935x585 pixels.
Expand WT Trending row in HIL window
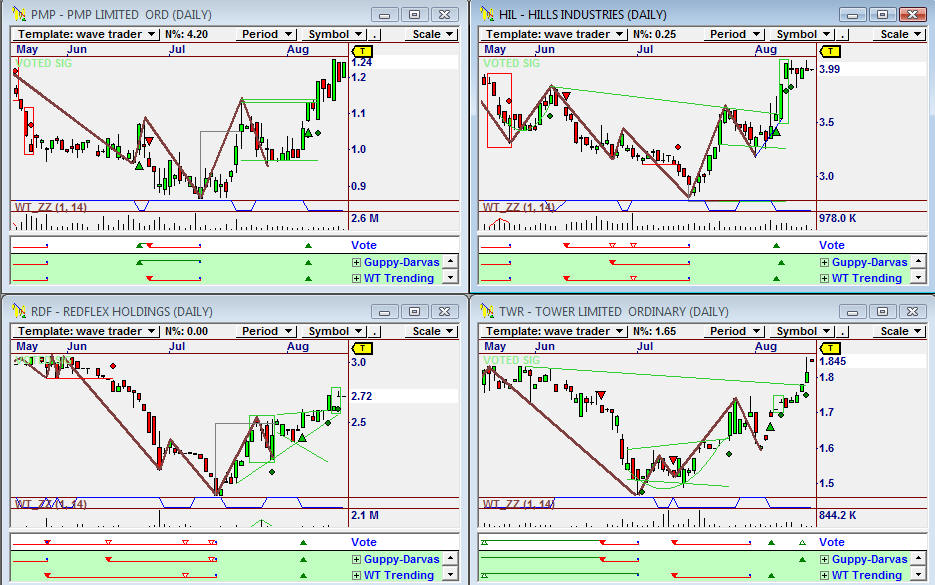[824, 278]
